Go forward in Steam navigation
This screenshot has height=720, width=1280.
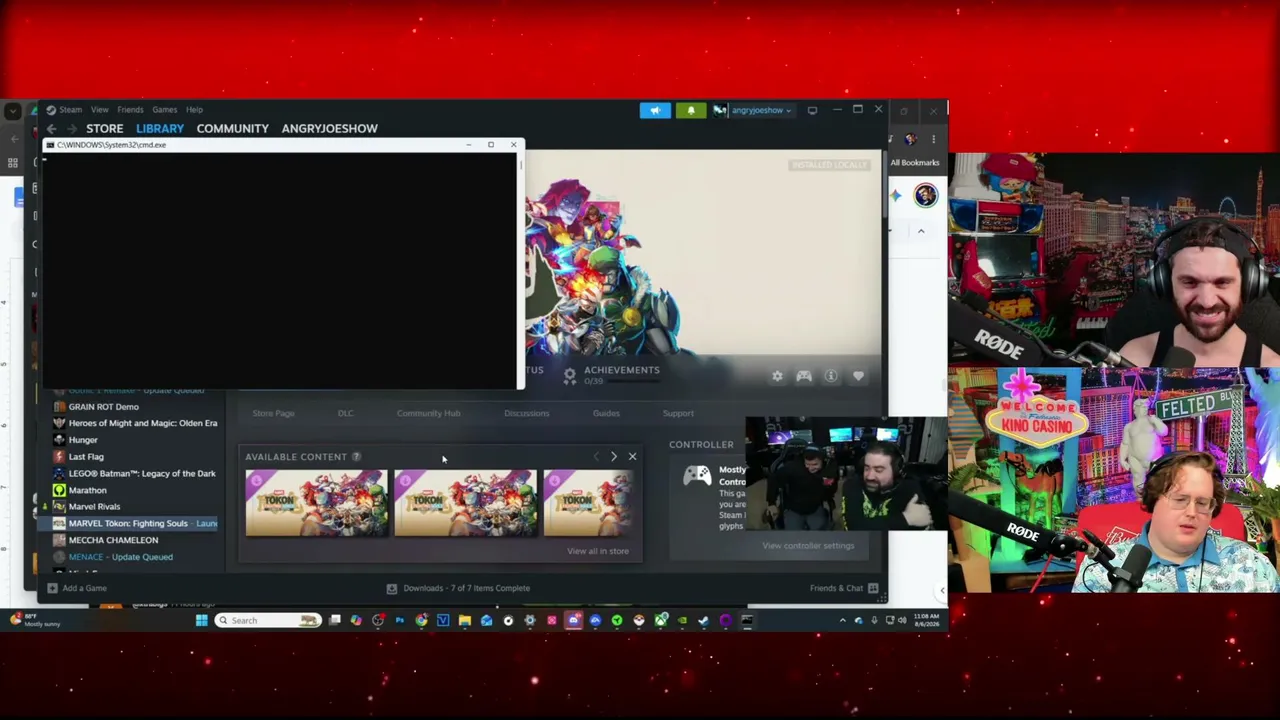[72, 129]
